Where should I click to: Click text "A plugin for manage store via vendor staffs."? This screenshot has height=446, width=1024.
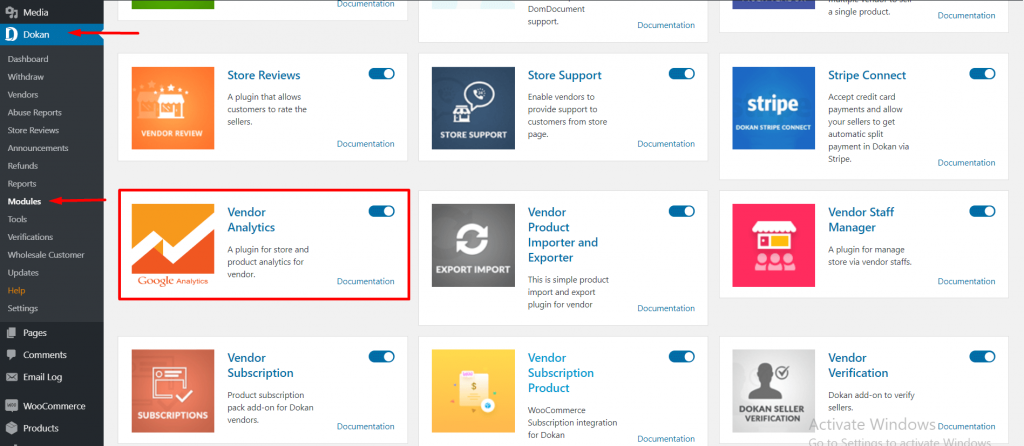[x=870, y=256]
